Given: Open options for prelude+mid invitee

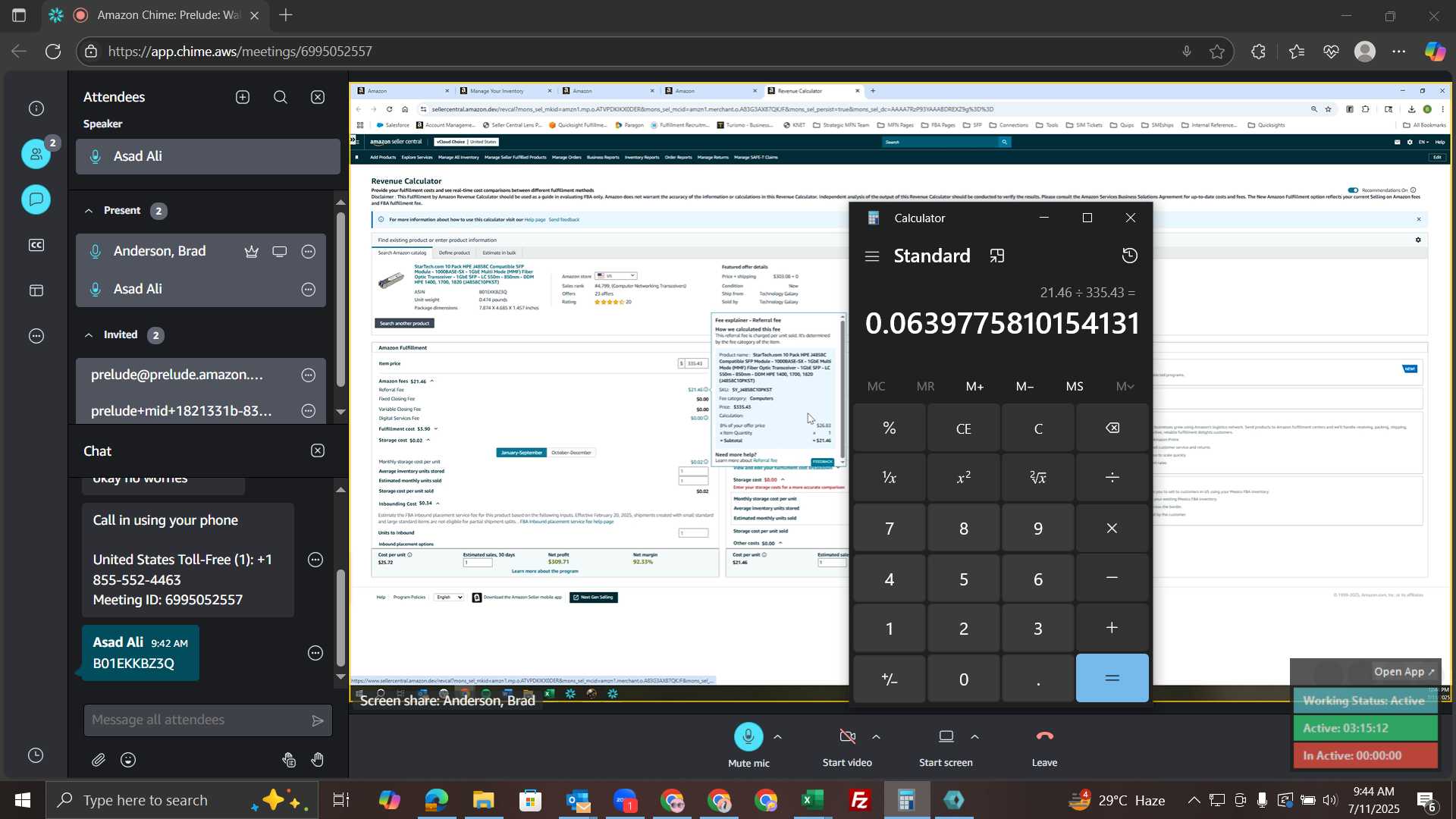Looking at the screenshot, I should 309,411.
